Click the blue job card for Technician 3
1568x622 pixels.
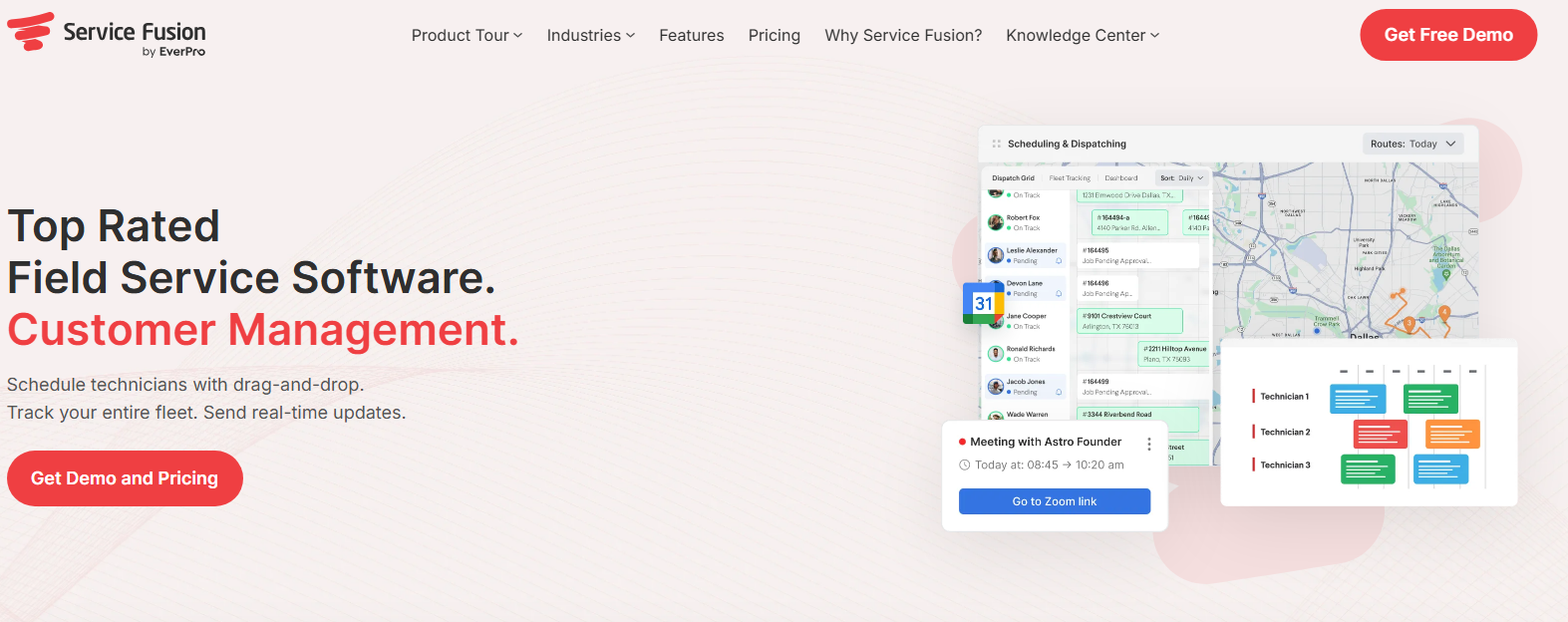click(x=1441, y=468)
